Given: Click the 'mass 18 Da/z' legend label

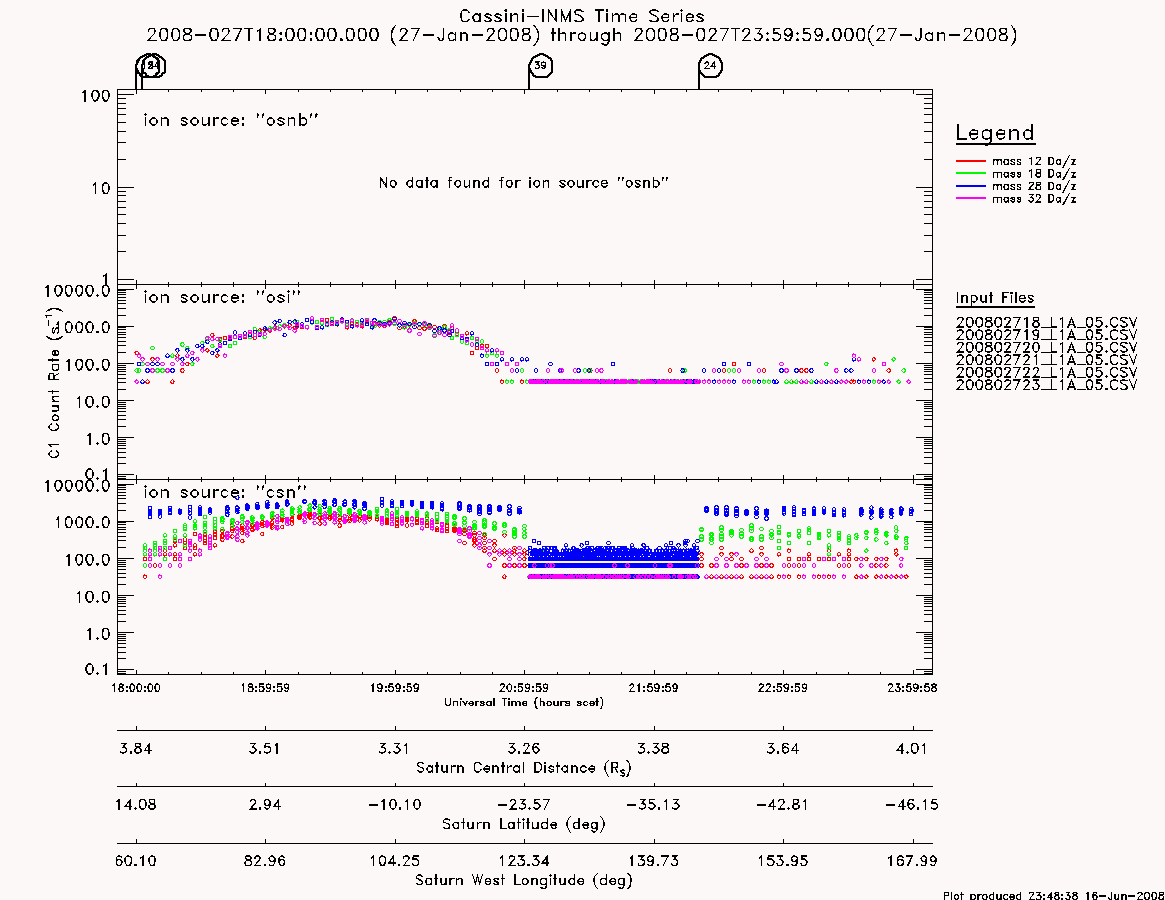Looking at the screenshot, I should pos(1034,174).
